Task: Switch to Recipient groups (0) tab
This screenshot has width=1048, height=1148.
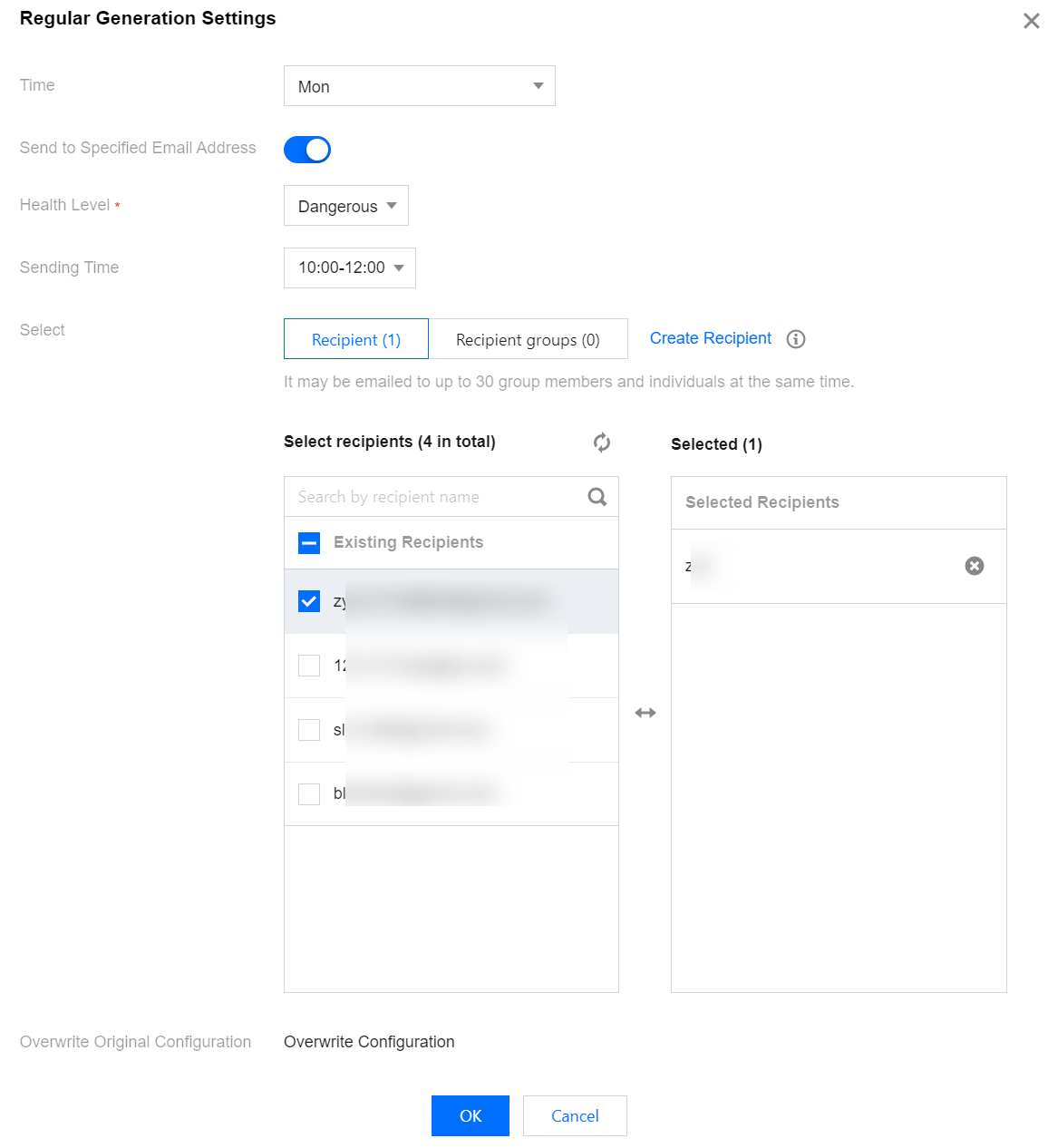Action: point(528,339)
